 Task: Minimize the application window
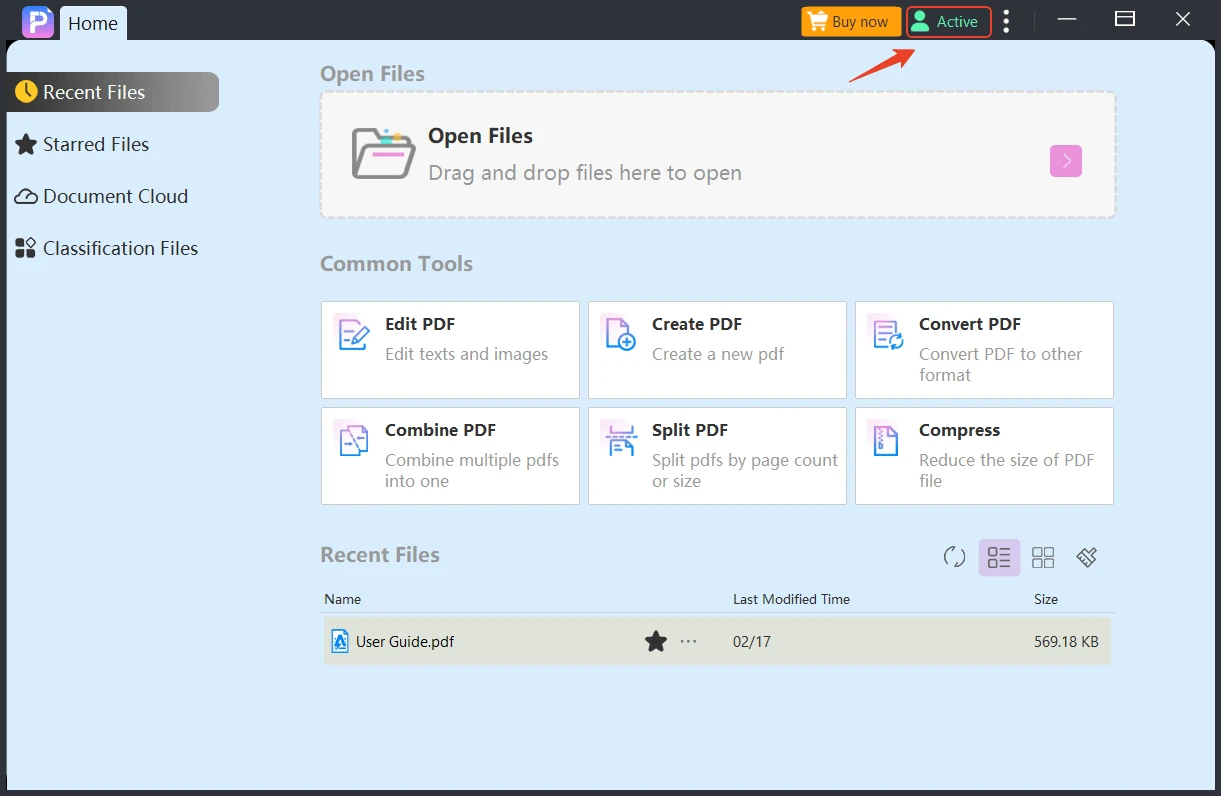coord(1067,19)
